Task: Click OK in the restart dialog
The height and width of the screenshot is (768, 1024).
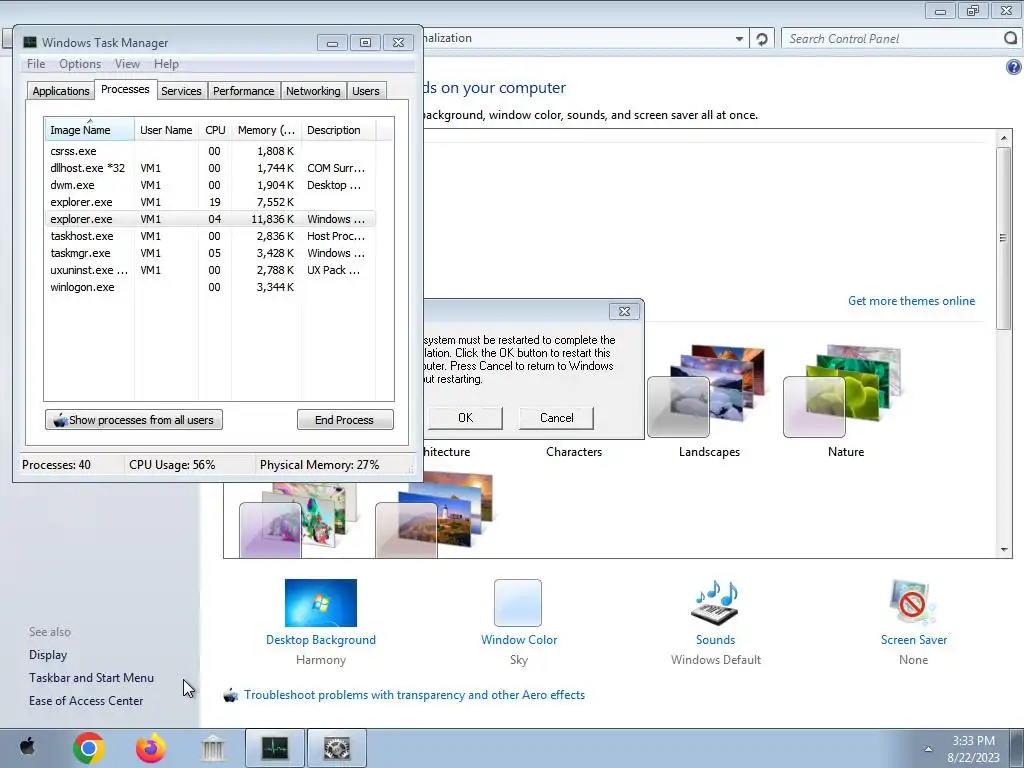Action: pos(465,418)
